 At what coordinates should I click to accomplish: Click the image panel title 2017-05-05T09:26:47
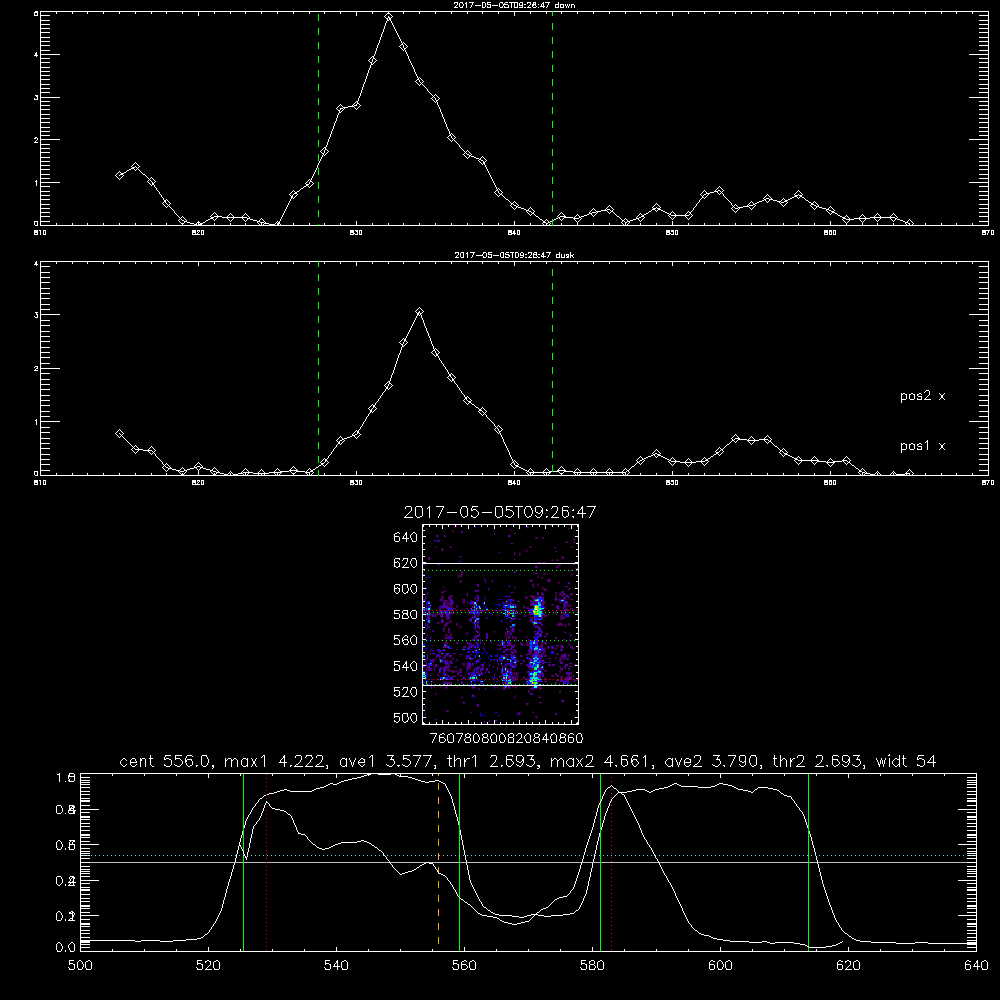(x=500, y=512)
